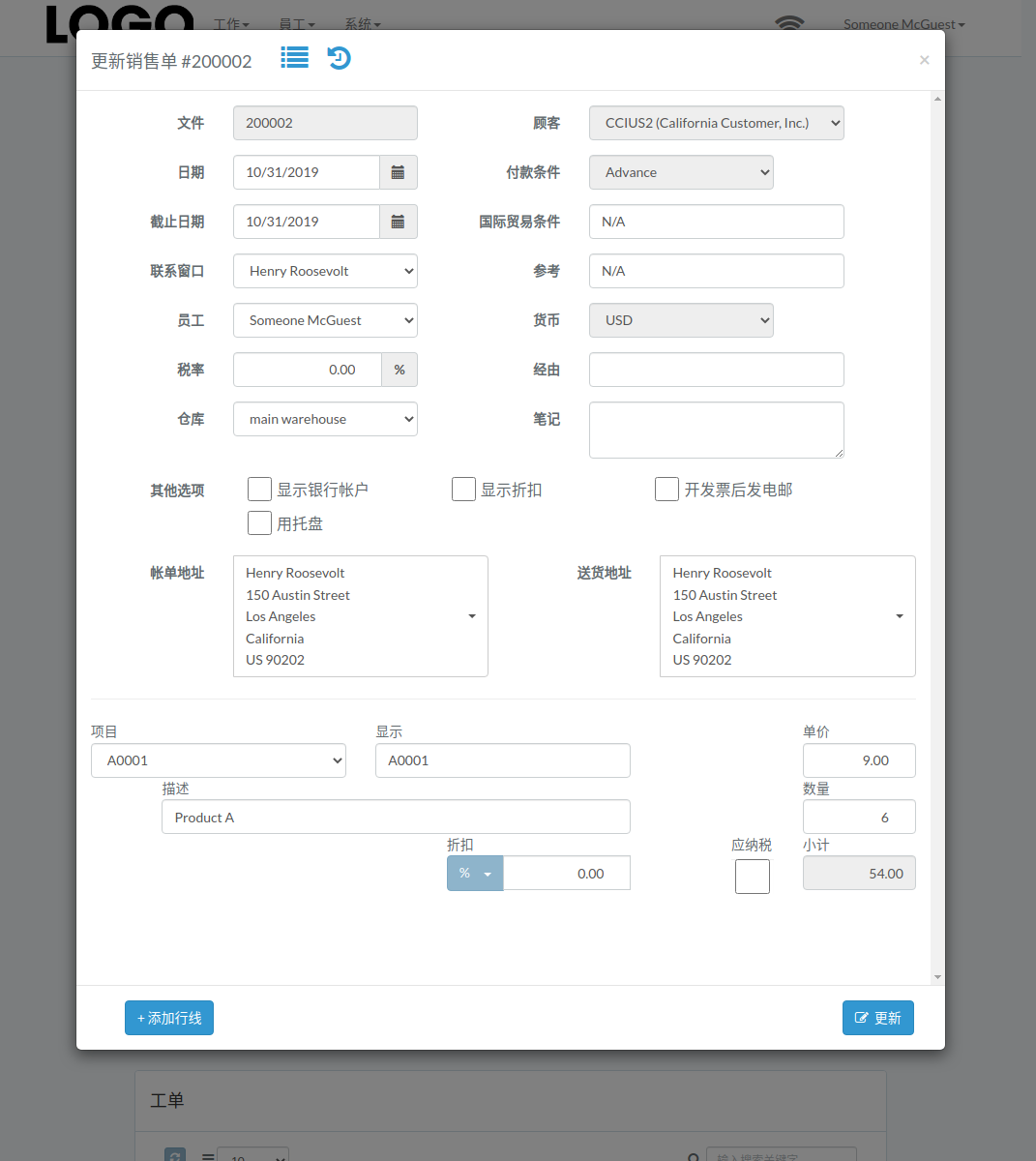The image size is (1036, 1161).
Task: Enable the 显示折扣 checkbox
Action: tap(463, 490)
